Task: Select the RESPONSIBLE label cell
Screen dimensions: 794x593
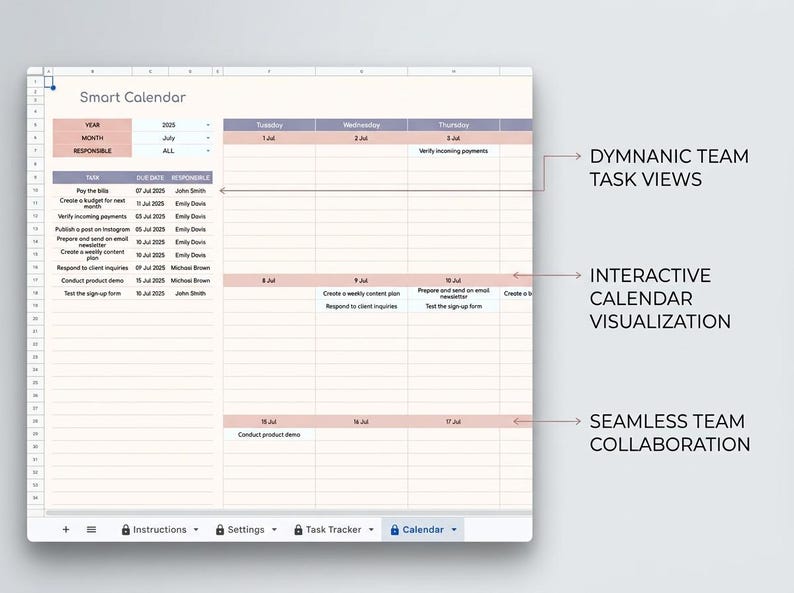Action: coord(92,150)
